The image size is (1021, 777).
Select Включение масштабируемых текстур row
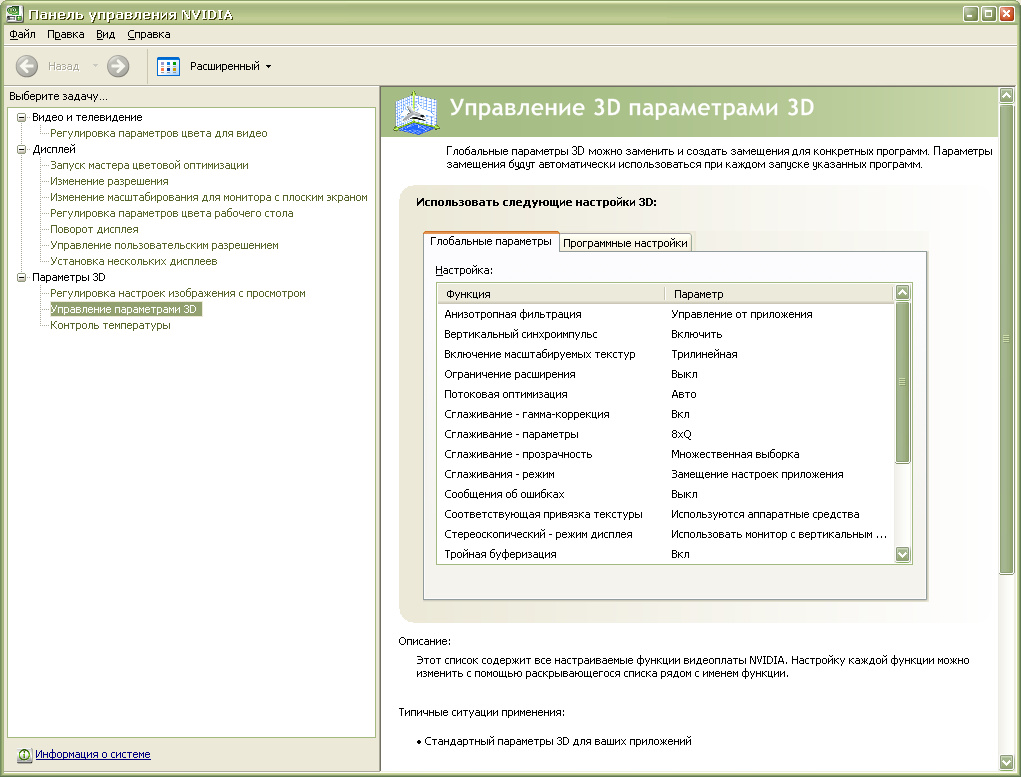[x=665, y=354]
